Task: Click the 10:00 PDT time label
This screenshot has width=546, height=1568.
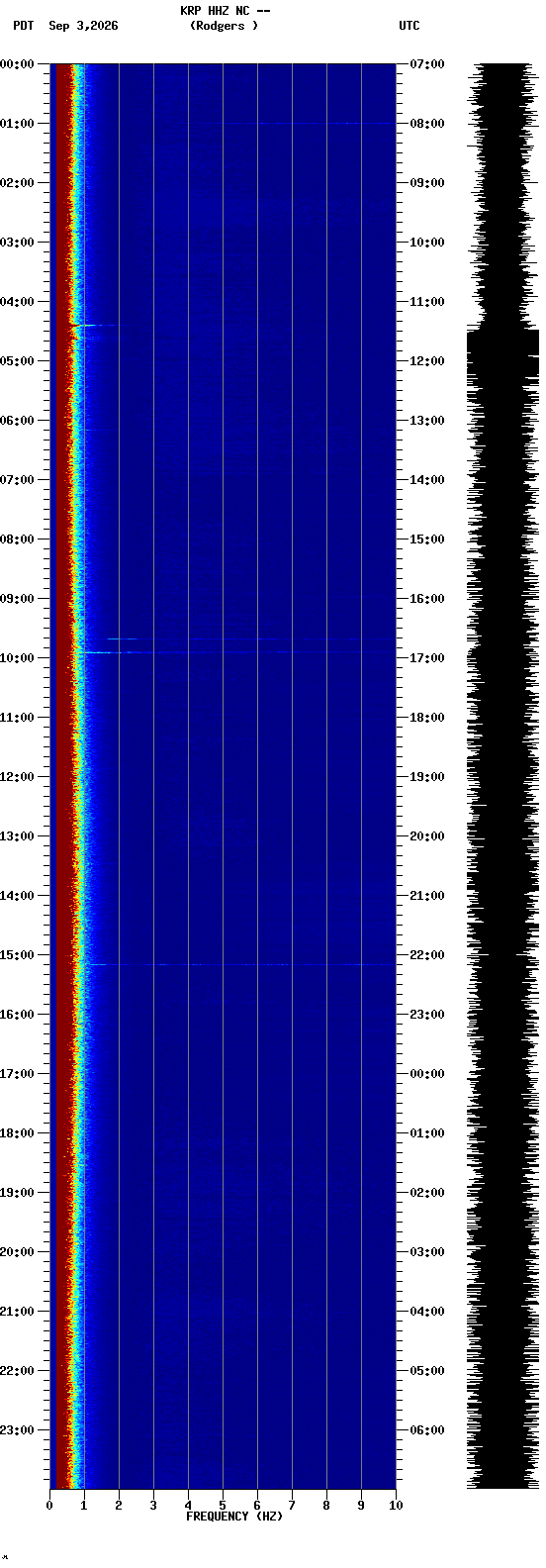Action: (x=17, y=658)
